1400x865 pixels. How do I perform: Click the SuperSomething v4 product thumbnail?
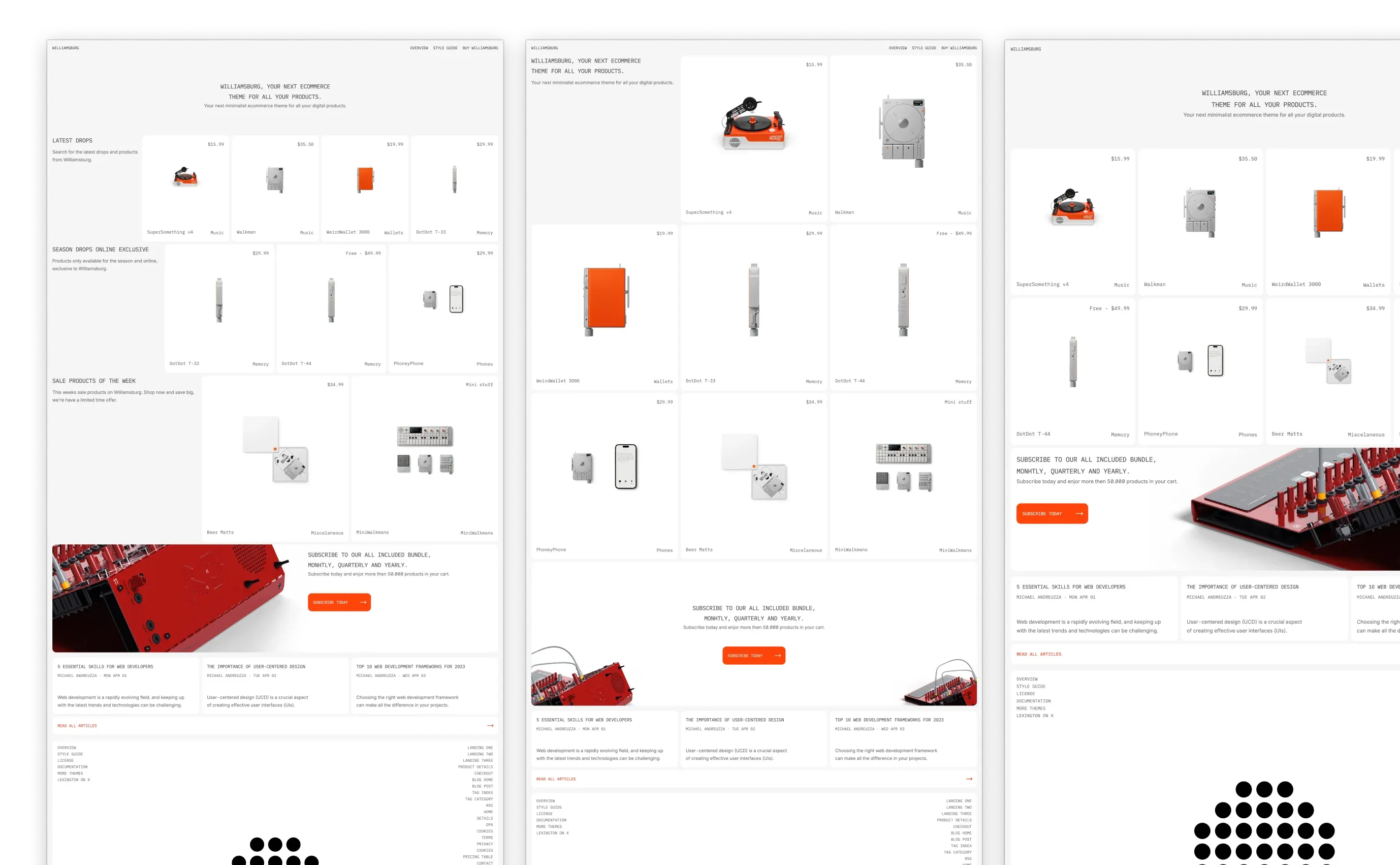coord(185,177)
